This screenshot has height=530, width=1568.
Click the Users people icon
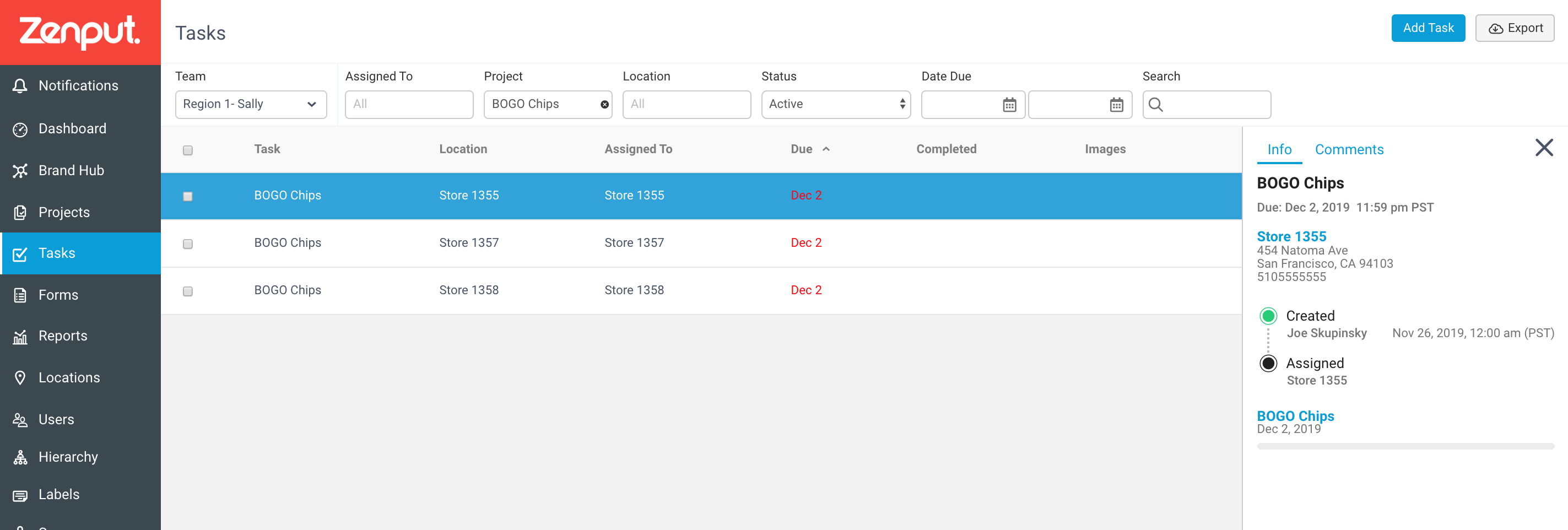pyautogui.click(x=20, y=420)
